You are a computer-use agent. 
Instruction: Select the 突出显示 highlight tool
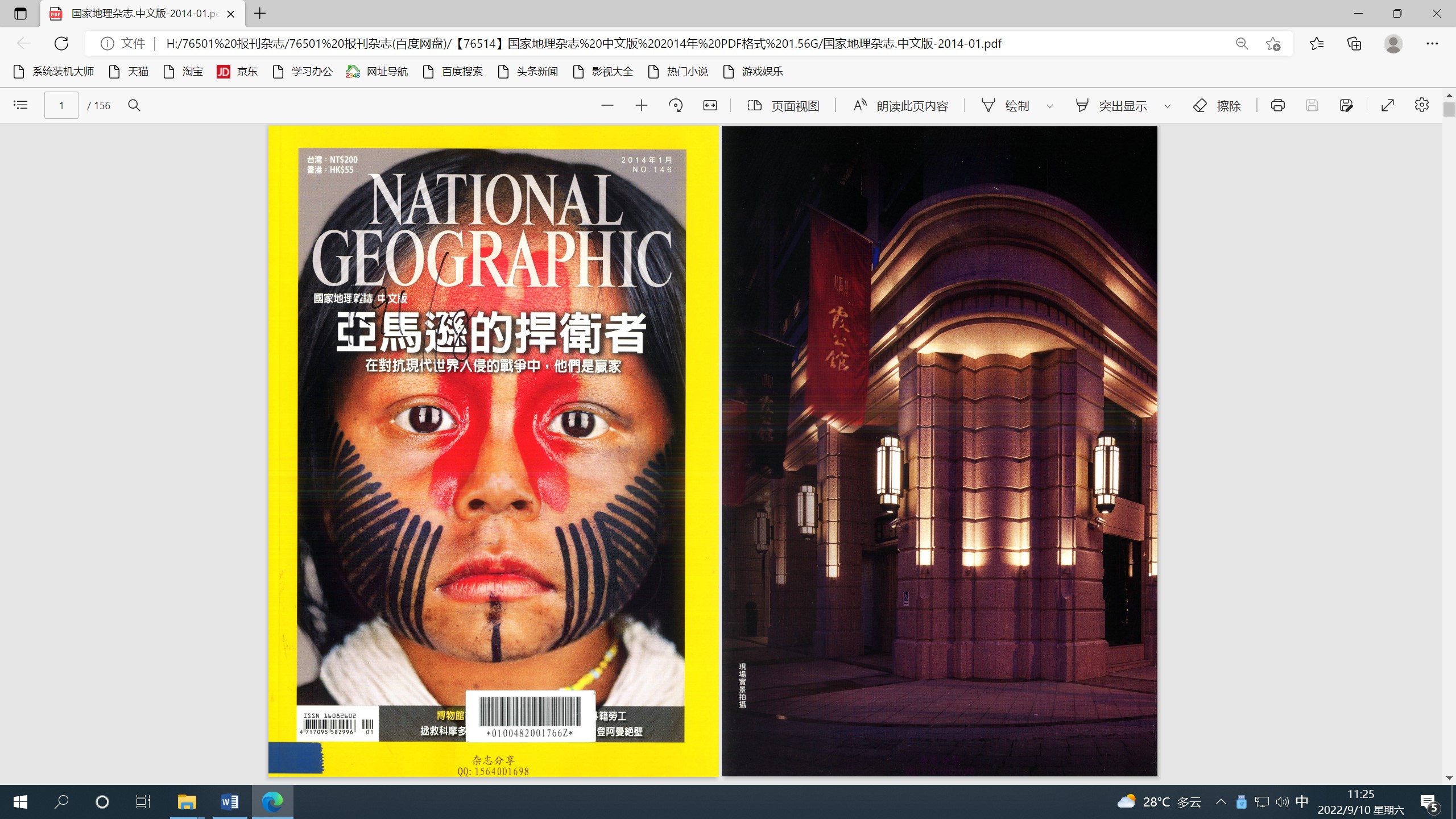(1111, 106)
